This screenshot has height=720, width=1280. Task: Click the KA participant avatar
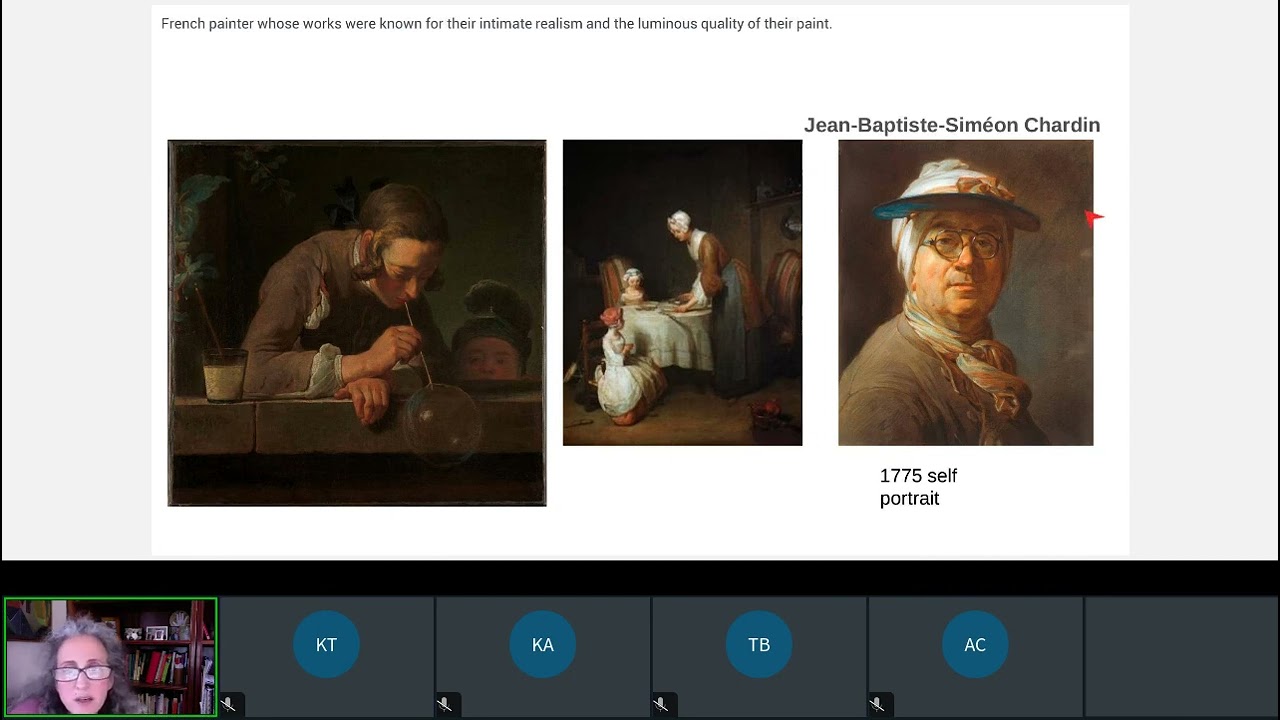(x=543, y=645)
